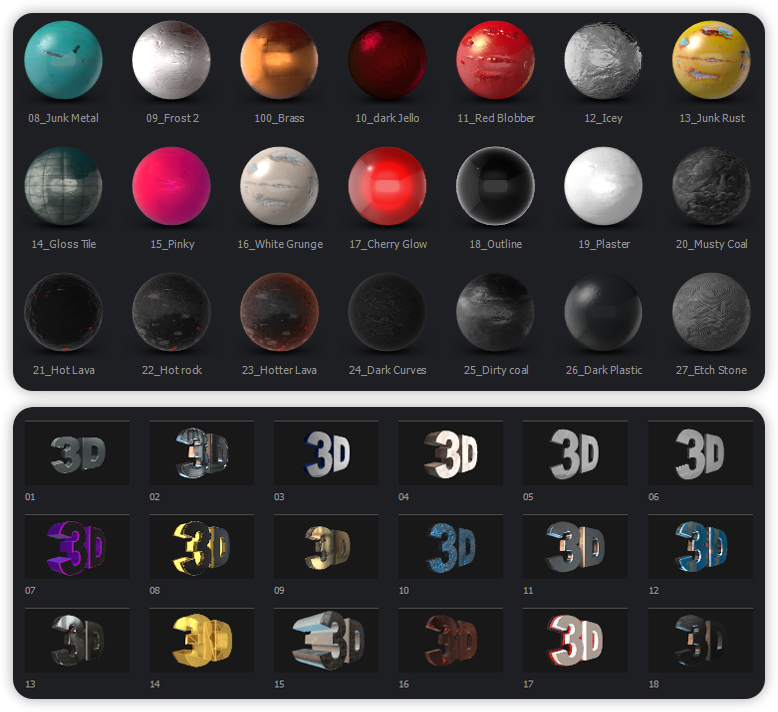778x712 pixels.
Task: Click the '18_Outline' label text
Action: click(x=496, y=244)
